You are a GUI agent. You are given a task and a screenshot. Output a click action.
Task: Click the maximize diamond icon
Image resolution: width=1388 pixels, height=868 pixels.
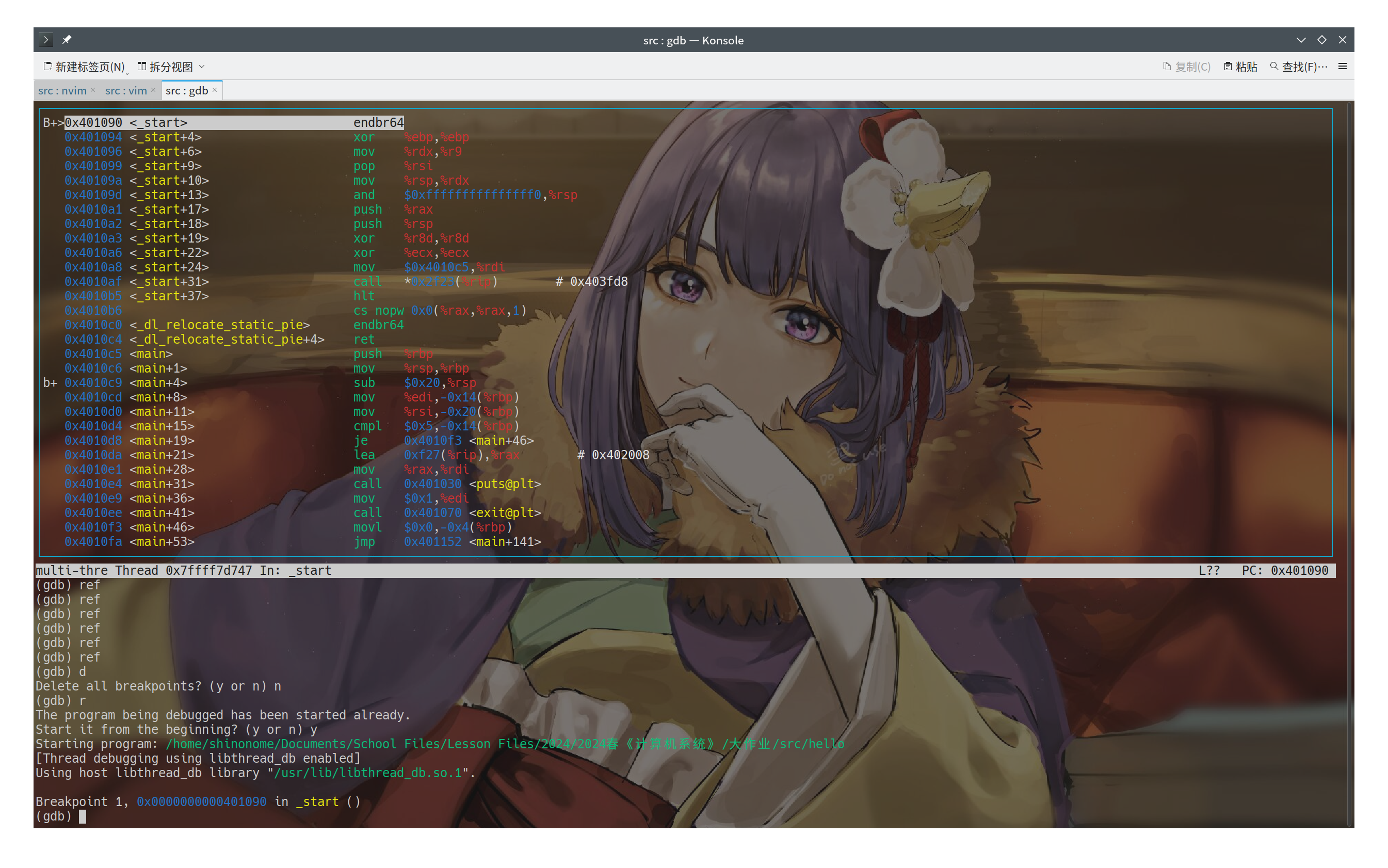tap(1321, 40)
